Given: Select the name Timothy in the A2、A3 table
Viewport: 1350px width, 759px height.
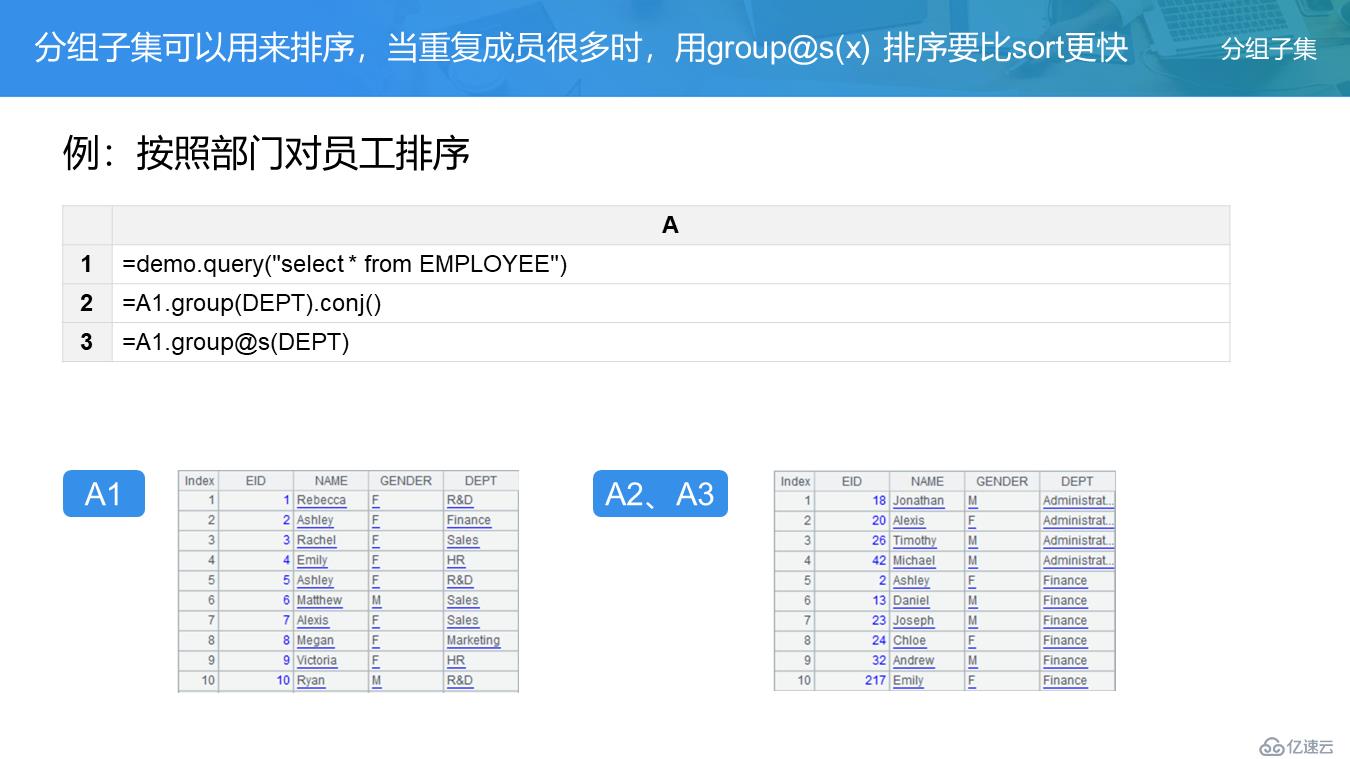Looking at the screenshot, I should point(914,540).
